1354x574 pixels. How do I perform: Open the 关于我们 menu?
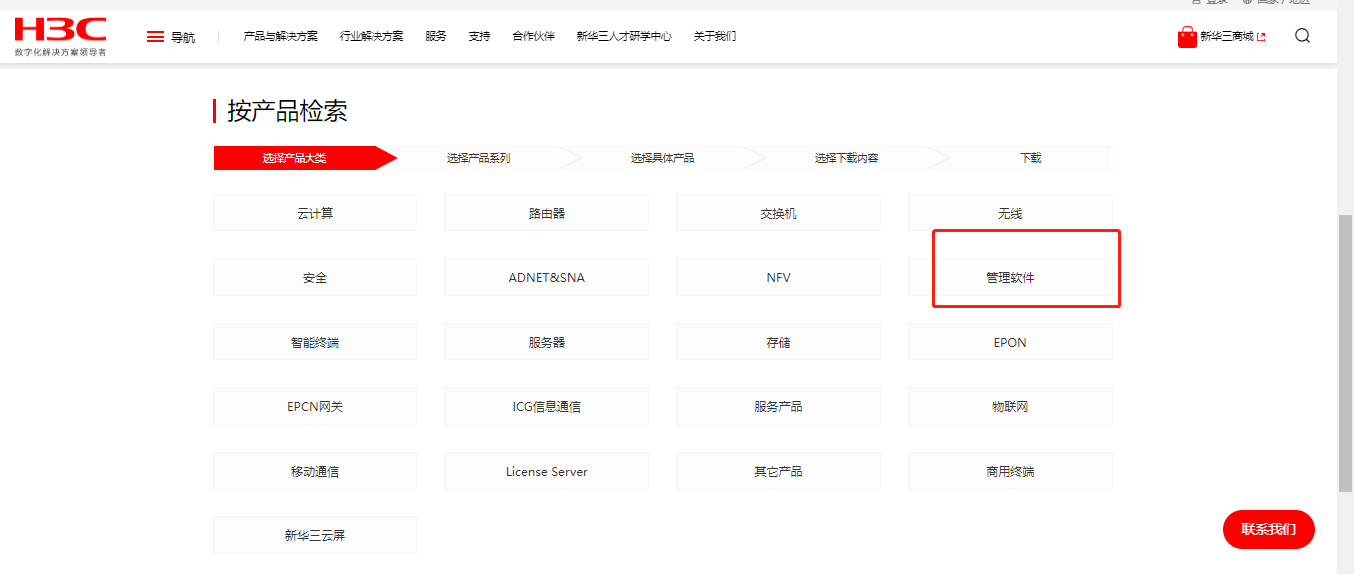pyautogui.click(x=715, y=36)
